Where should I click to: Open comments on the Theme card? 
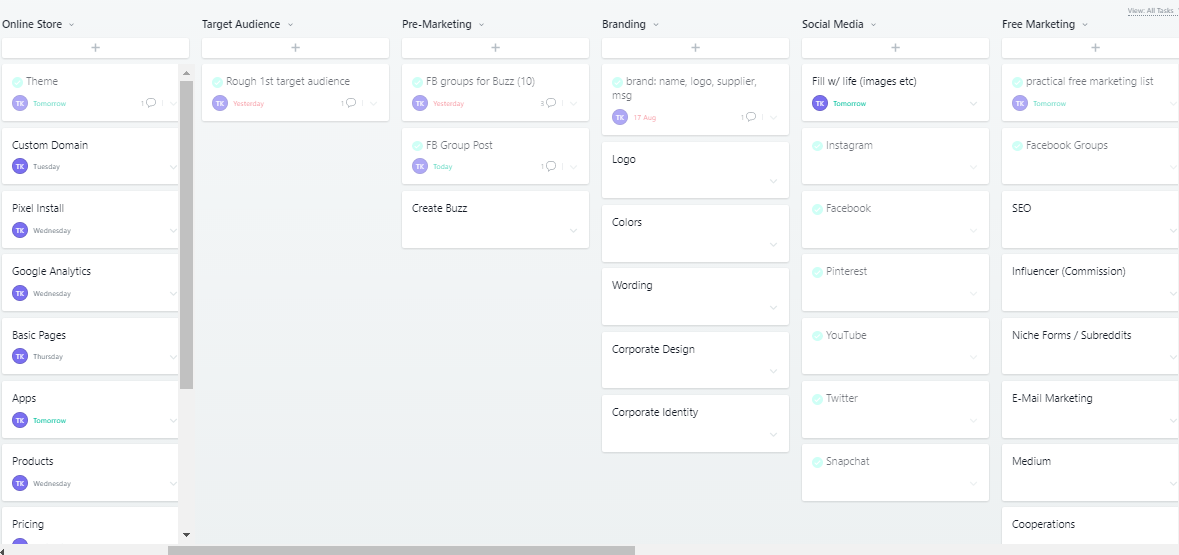[x=151, y=103]
